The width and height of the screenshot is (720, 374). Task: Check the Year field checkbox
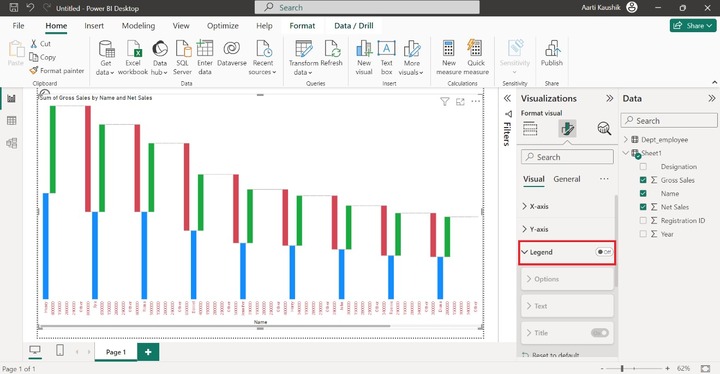point(643,234)
